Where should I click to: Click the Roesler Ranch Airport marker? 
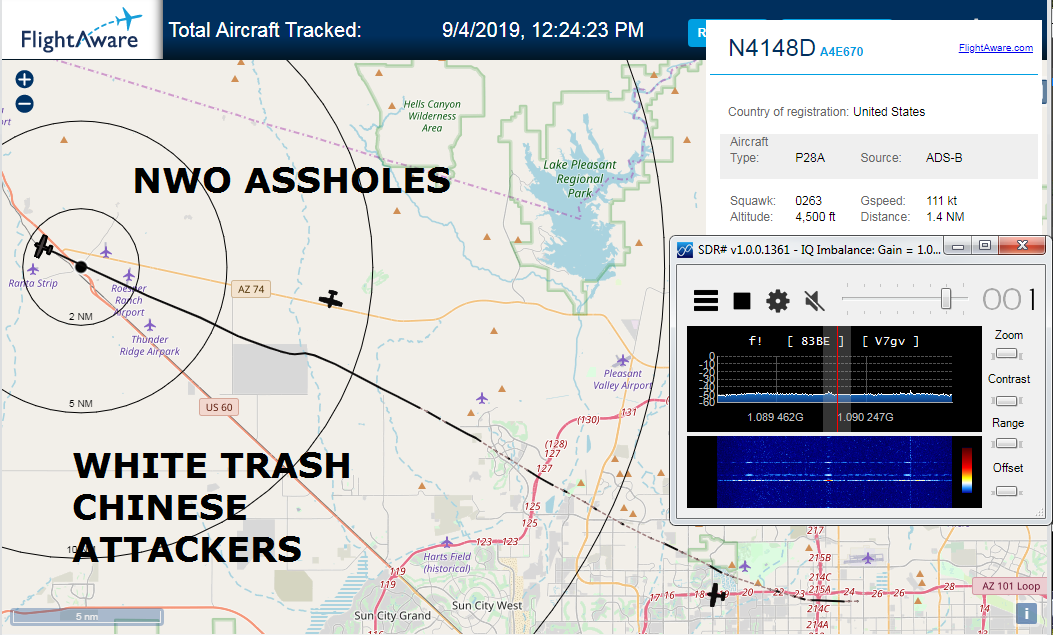pos(129,275)
